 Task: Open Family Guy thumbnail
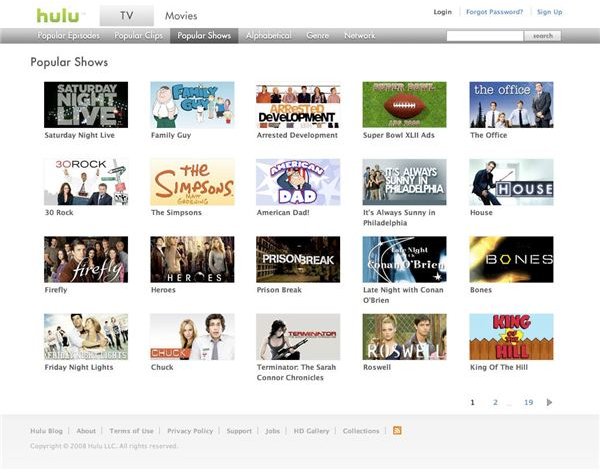[192, 105]
